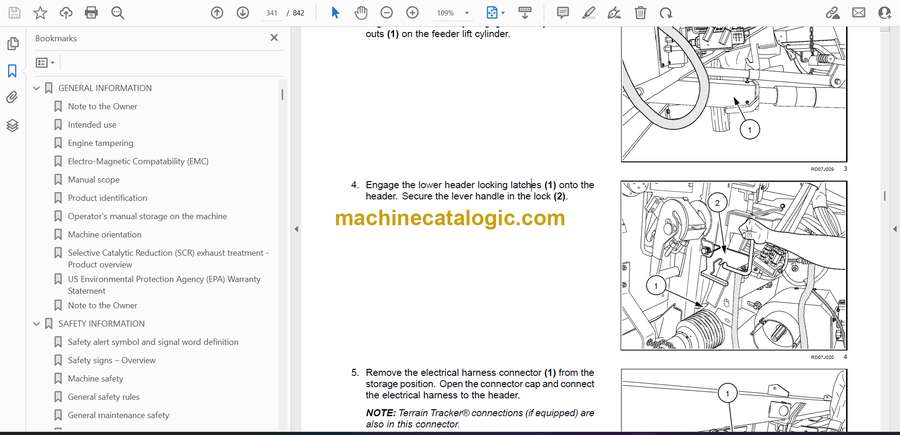Open the Note to the Owner bookmark under GENERAL INFORMATION
This screenshot has width=900, height=435.
pyautogui.click(x=103, y=106)
